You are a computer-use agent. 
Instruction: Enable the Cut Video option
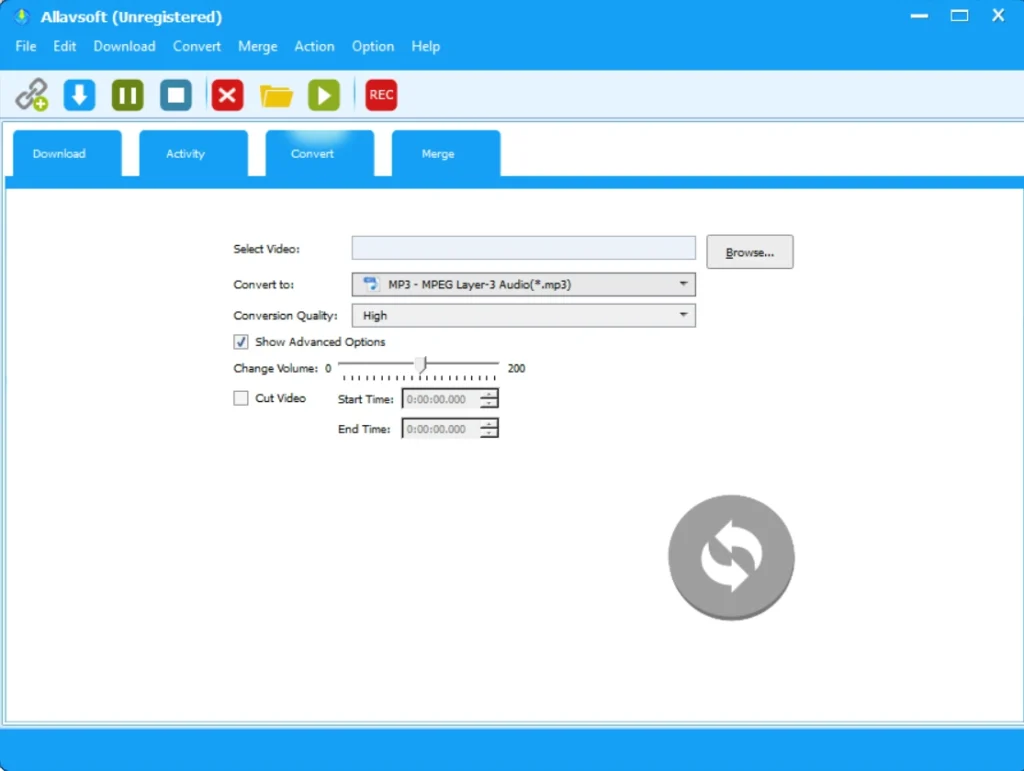coord(240,397)
